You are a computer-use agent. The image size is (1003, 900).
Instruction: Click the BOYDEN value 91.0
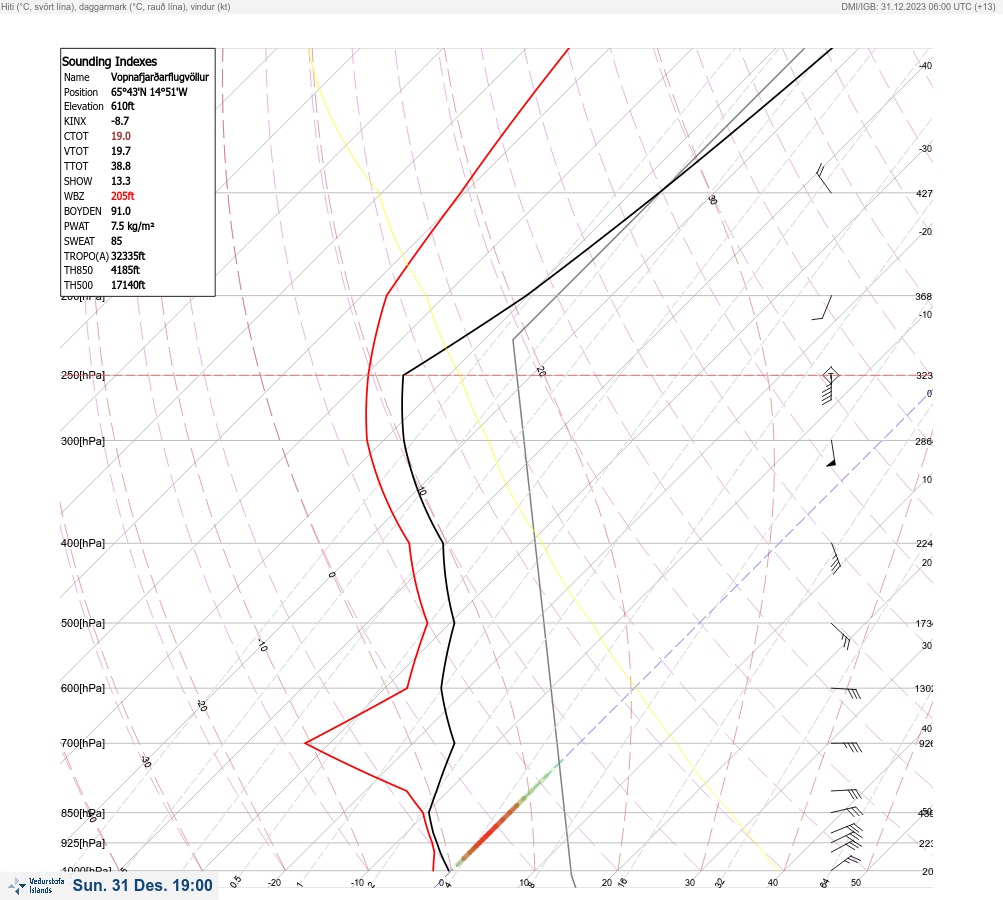click(121, 211)
